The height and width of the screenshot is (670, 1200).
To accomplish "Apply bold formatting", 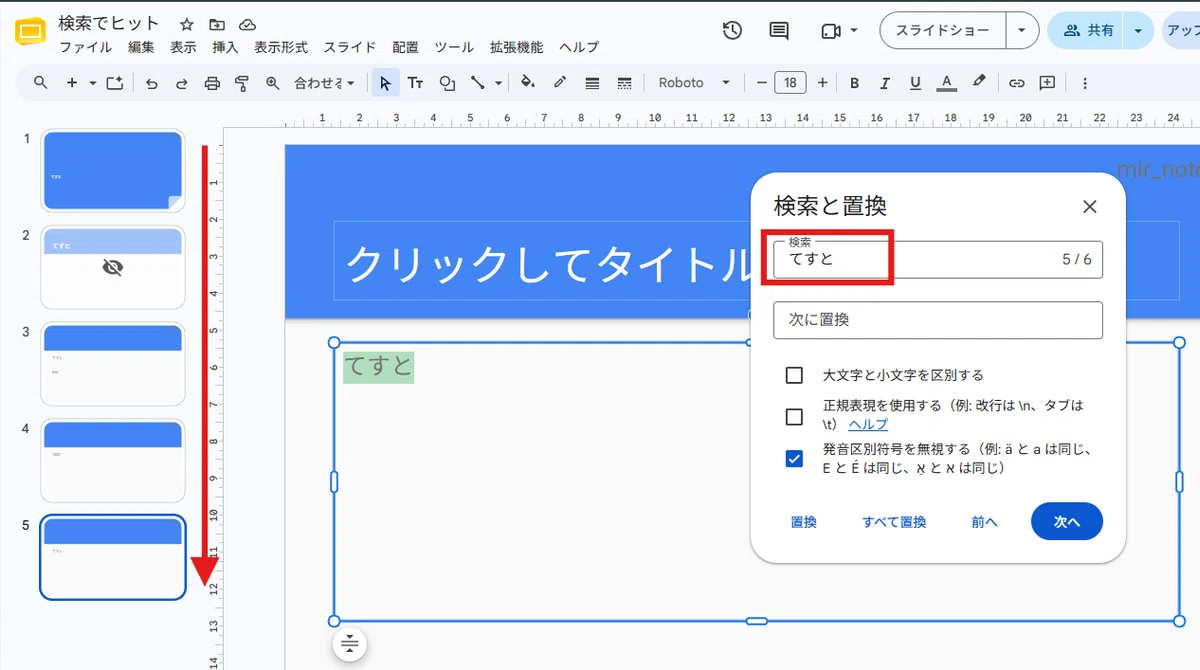I will [x=854, y=83].
